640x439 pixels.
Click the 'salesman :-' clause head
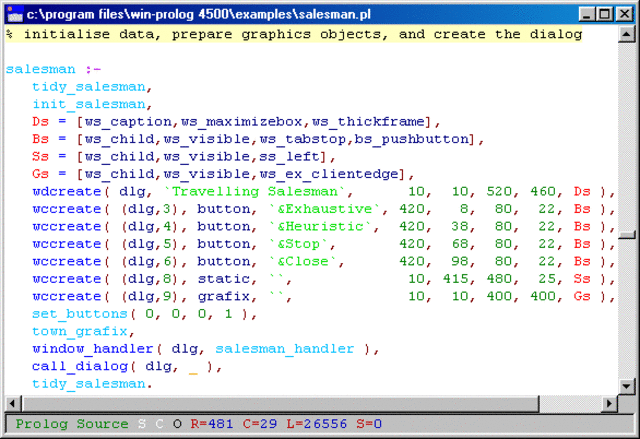[53, 69]
